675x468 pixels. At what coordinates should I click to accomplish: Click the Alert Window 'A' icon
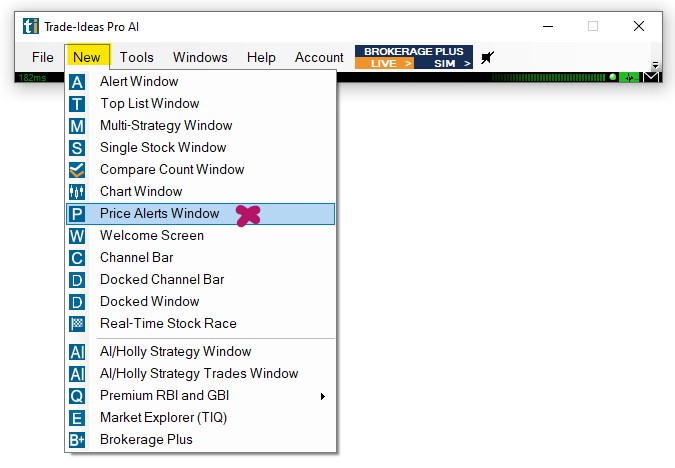(x=77, y=82)
